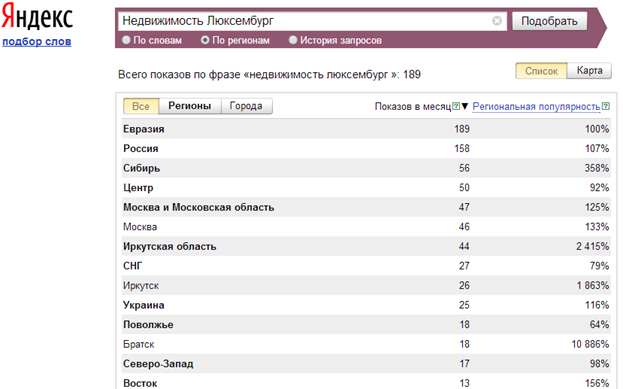Switch to the Города tab

(246, 106)
